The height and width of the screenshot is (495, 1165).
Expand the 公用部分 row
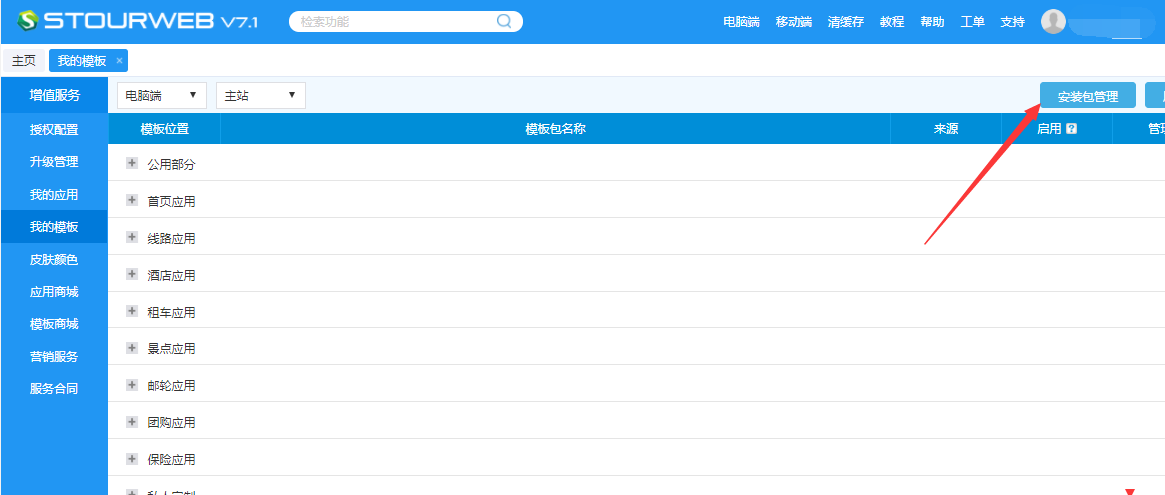132,163
